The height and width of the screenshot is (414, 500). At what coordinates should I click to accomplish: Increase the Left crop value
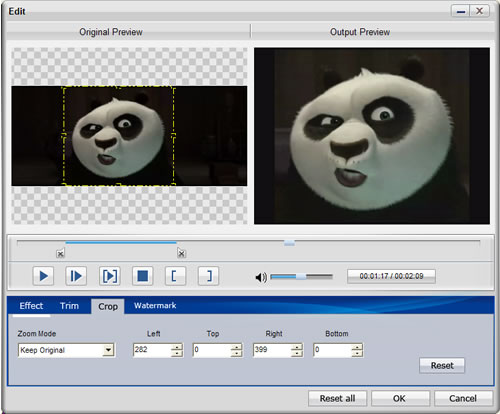tap(177, 347)
